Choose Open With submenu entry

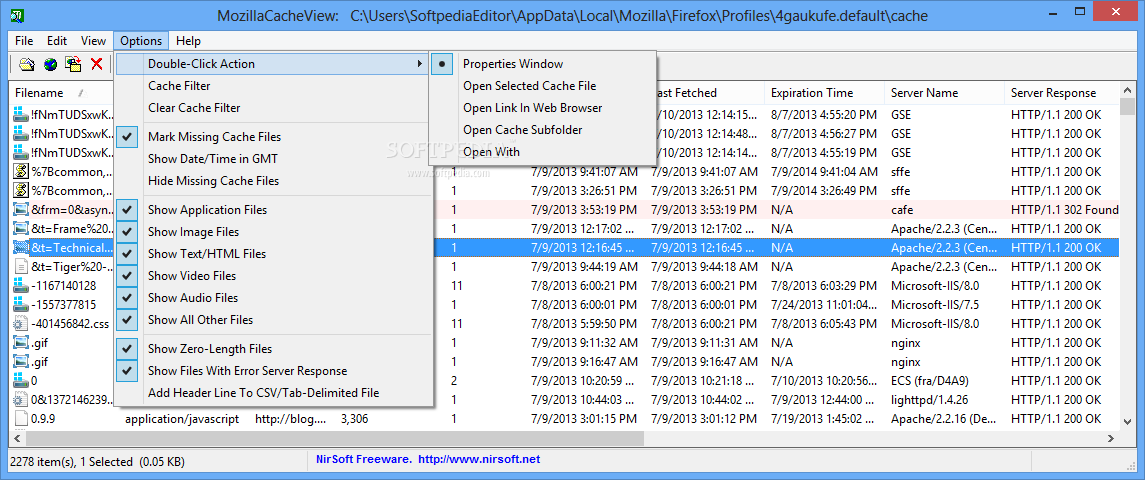point(543,151)
